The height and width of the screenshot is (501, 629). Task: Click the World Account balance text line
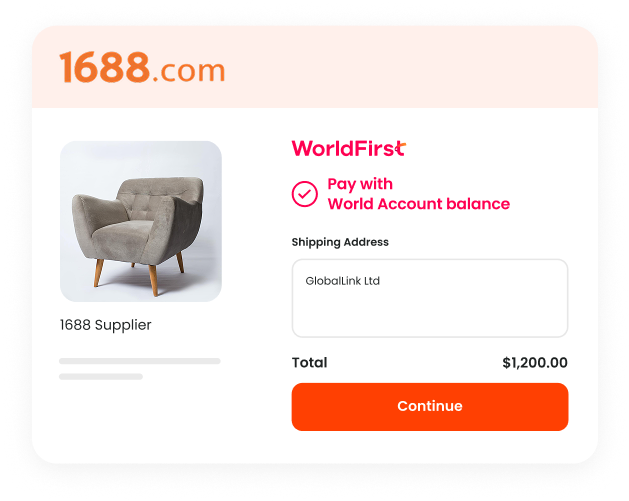(419, 204)
